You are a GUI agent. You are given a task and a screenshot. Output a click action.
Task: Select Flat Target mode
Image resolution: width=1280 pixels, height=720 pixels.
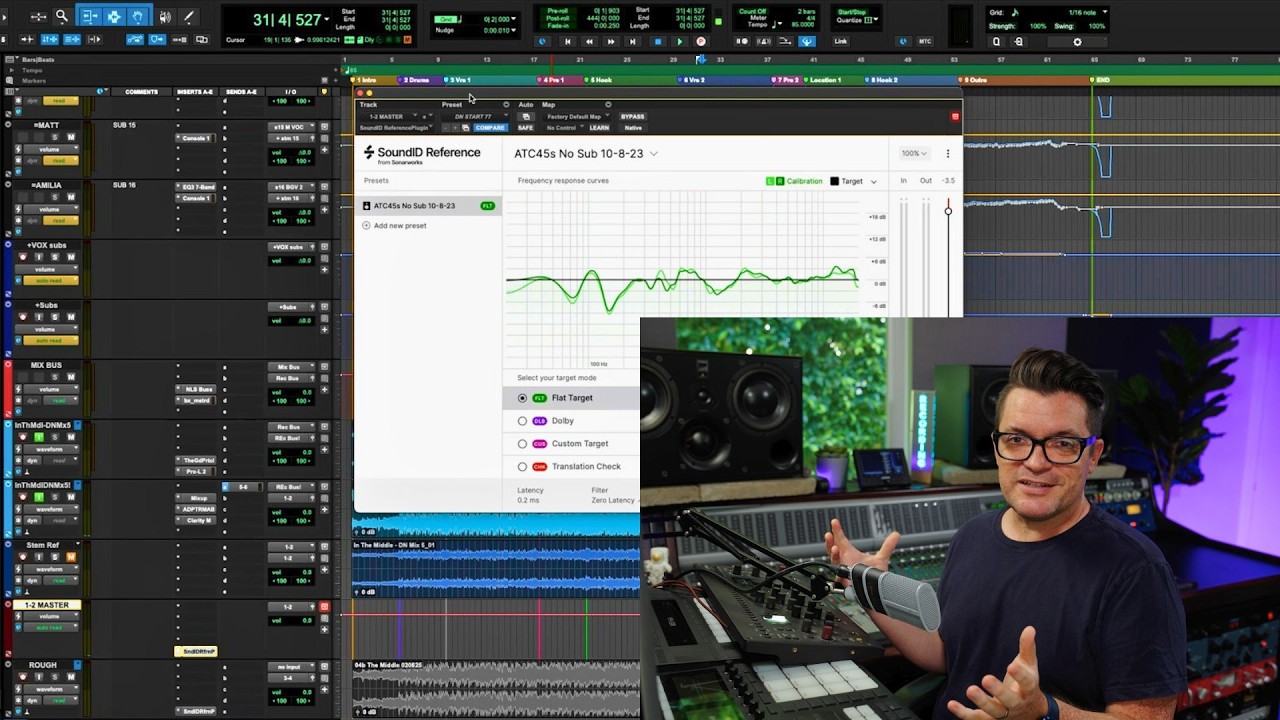pos(571,398)
